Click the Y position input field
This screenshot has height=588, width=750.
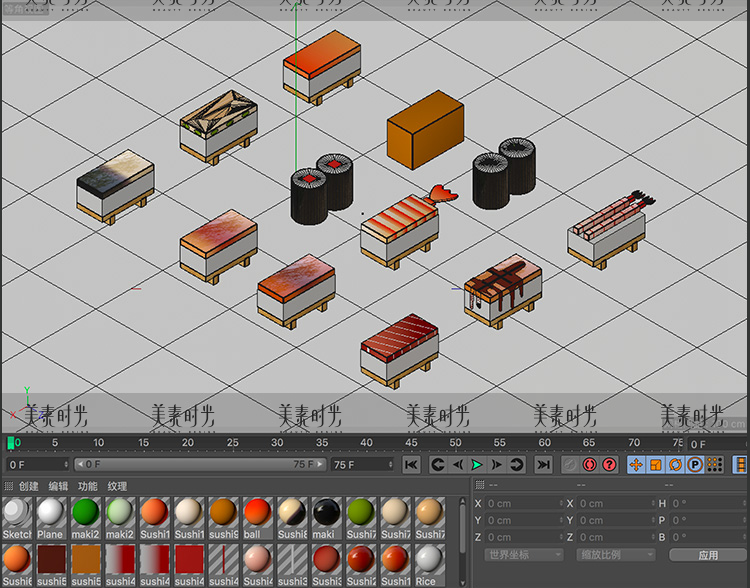coord(524,520)
